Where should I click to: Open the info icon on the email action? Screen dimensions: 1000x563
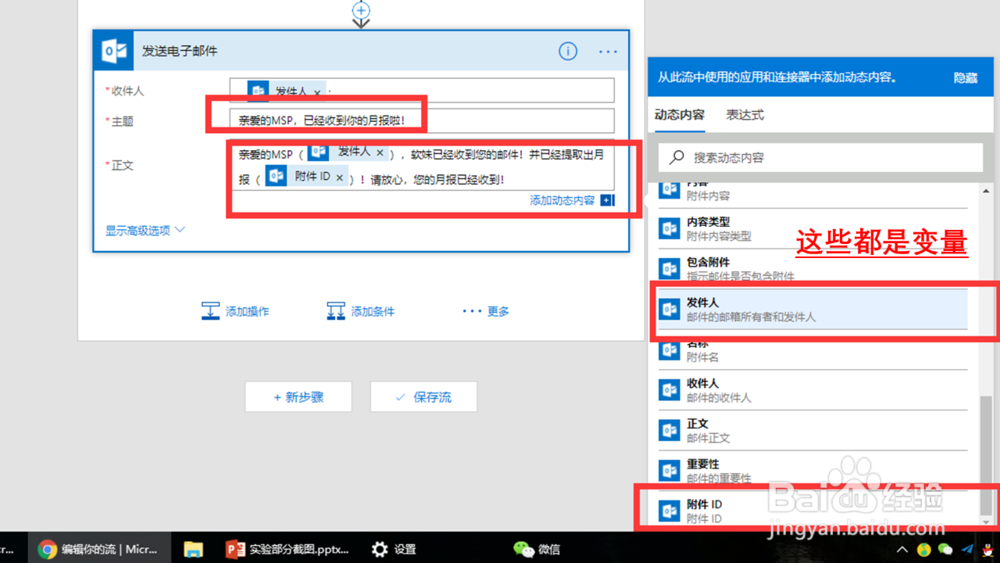pos(568,51)
